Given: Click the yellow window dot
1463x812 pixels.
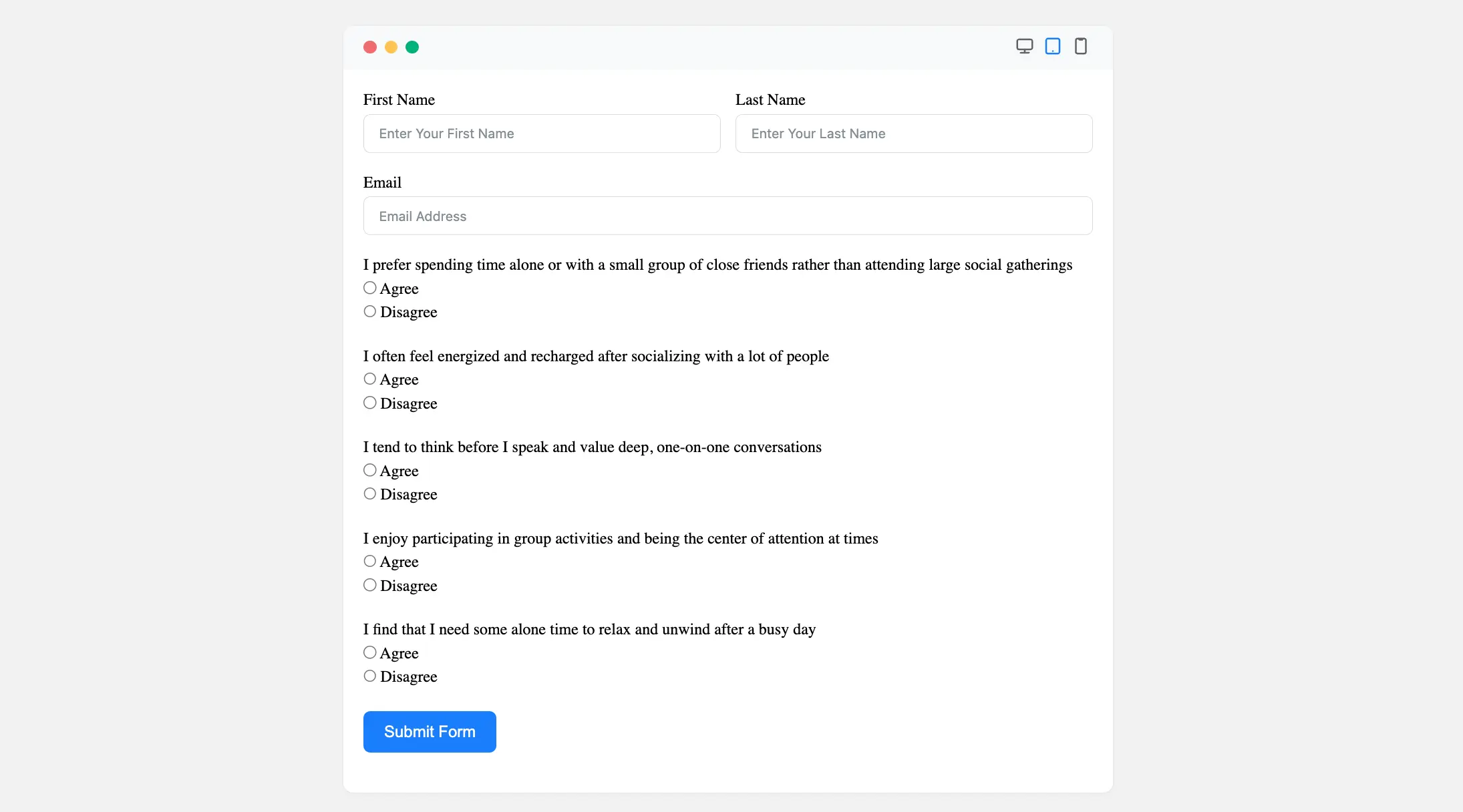Looking at the screenshot, I should [391, 47].
